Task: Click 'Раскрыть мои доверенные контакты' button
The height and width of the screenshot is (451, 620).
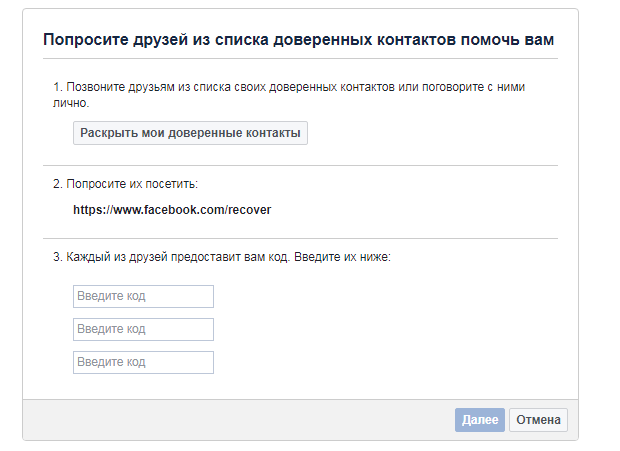Action: [x=190, y=133]
